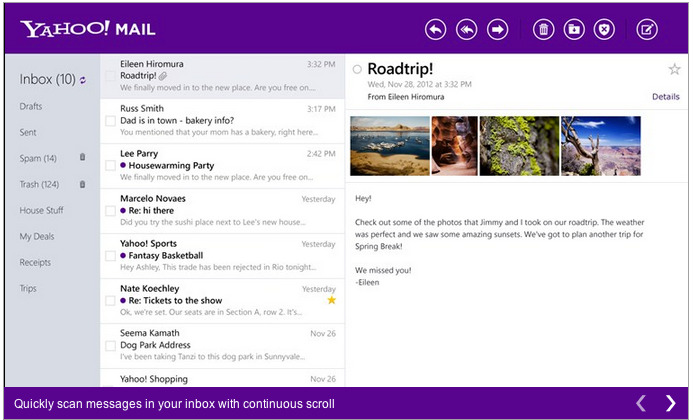693x420 pixels.
Task: Compose new mail with the pencil icon
Action: click(647, 30)
